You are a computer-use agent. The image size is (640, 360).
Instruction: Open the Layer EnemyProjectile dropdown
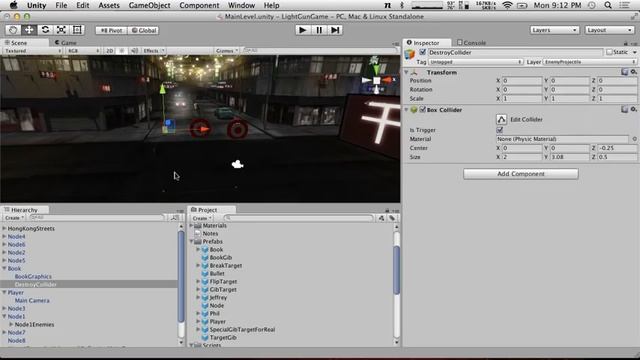(x=589, y=62)
